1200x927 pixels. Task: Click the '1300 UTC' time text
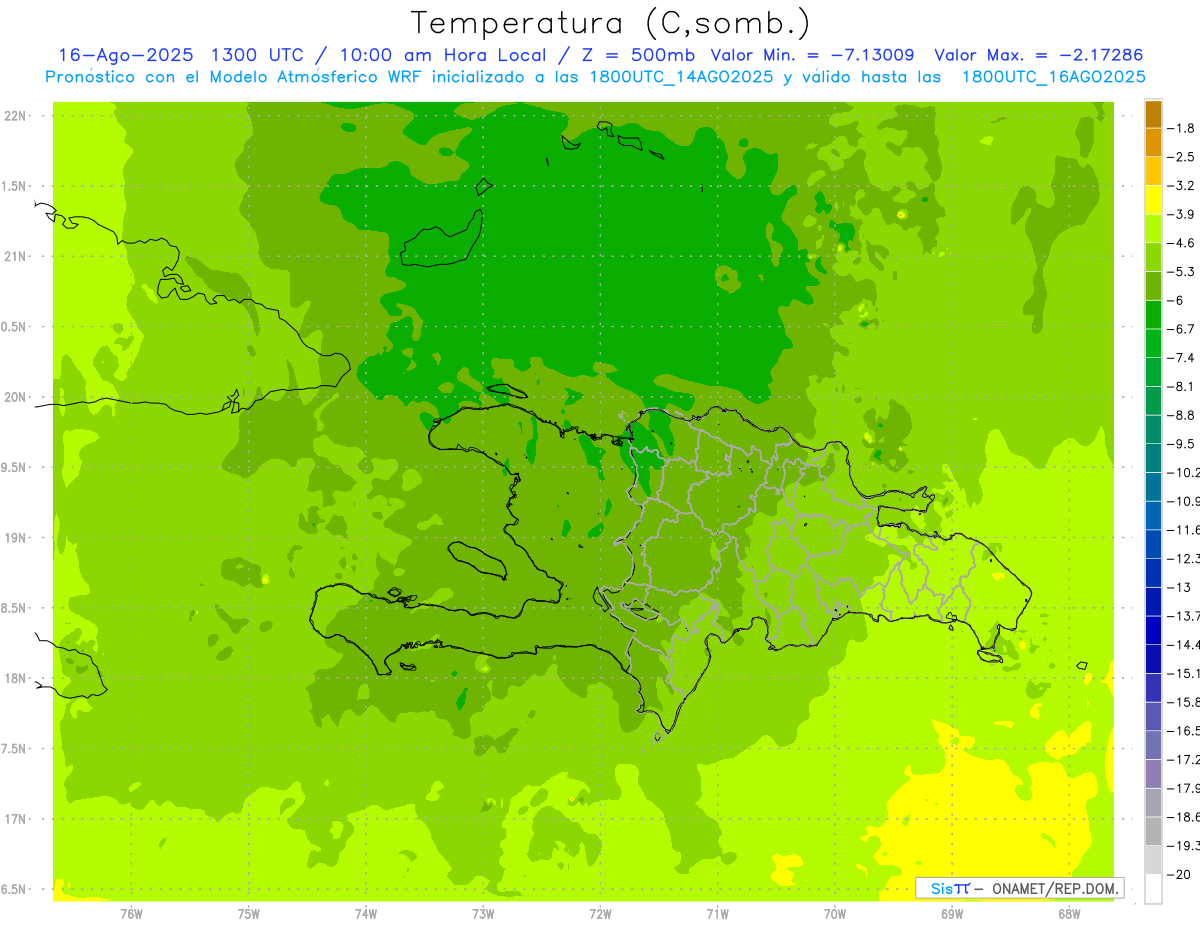pos(258,55)
